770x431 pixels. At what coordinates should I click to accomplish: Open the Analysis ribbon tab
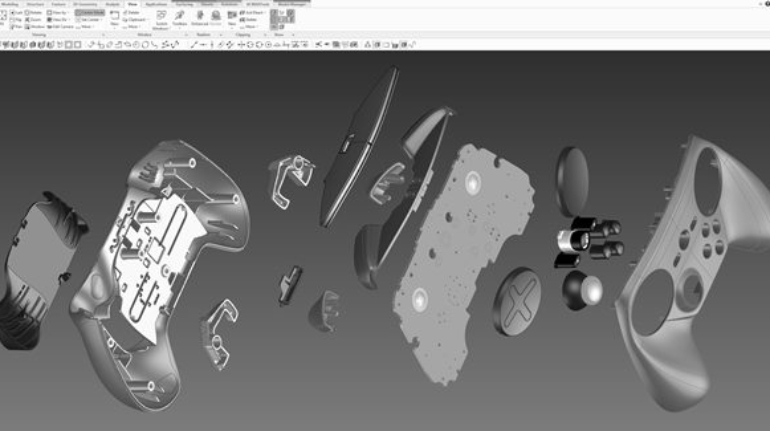(112, 4)
